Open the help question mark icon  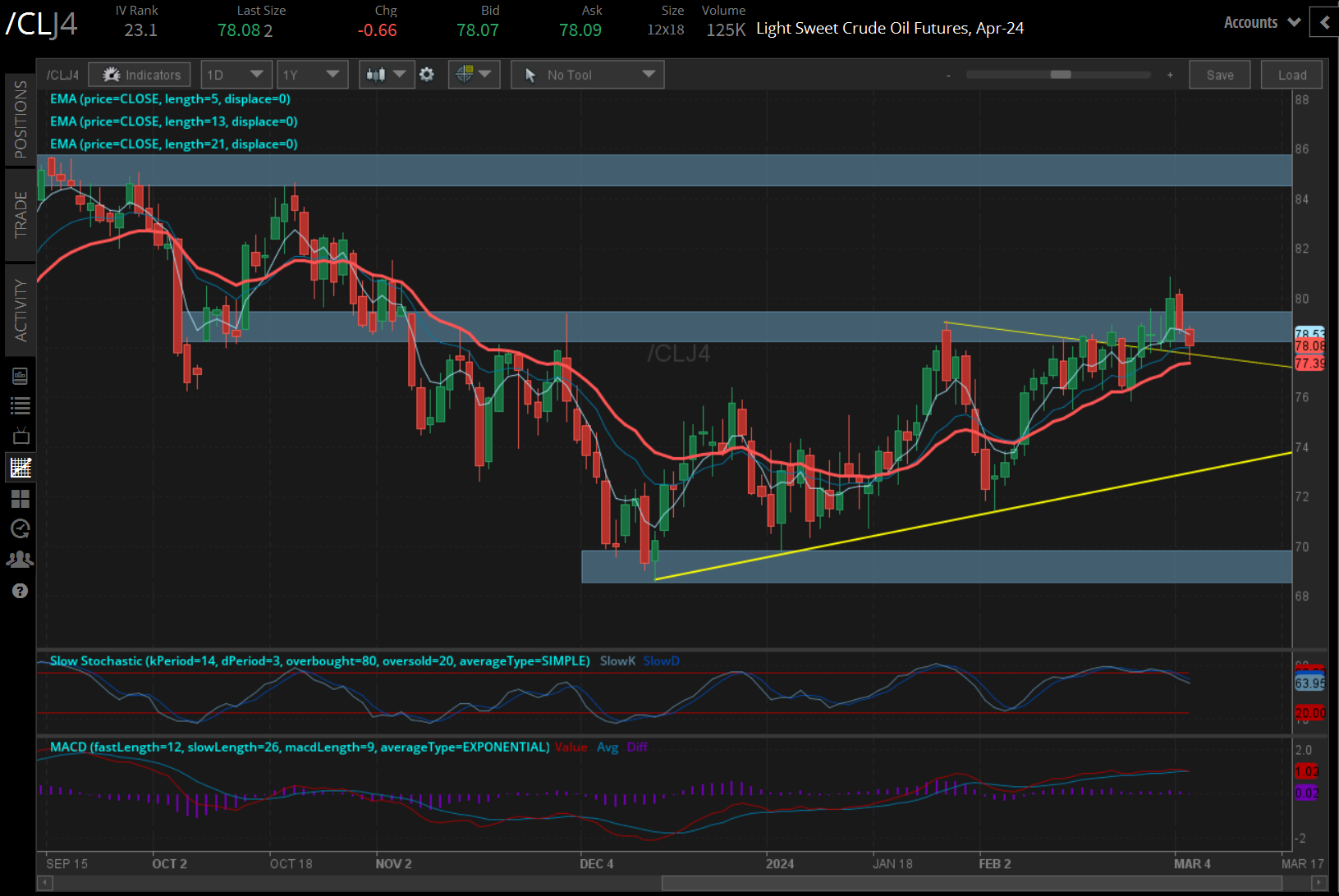click(x=21, y=591)
